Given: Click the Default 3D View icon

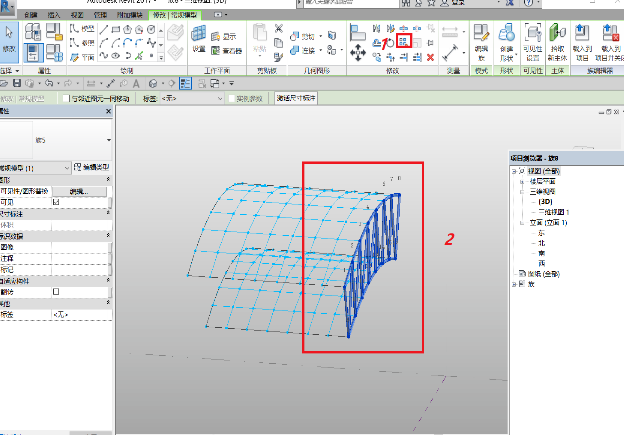Looking at the screenshot, I should [x=153, y=84].
